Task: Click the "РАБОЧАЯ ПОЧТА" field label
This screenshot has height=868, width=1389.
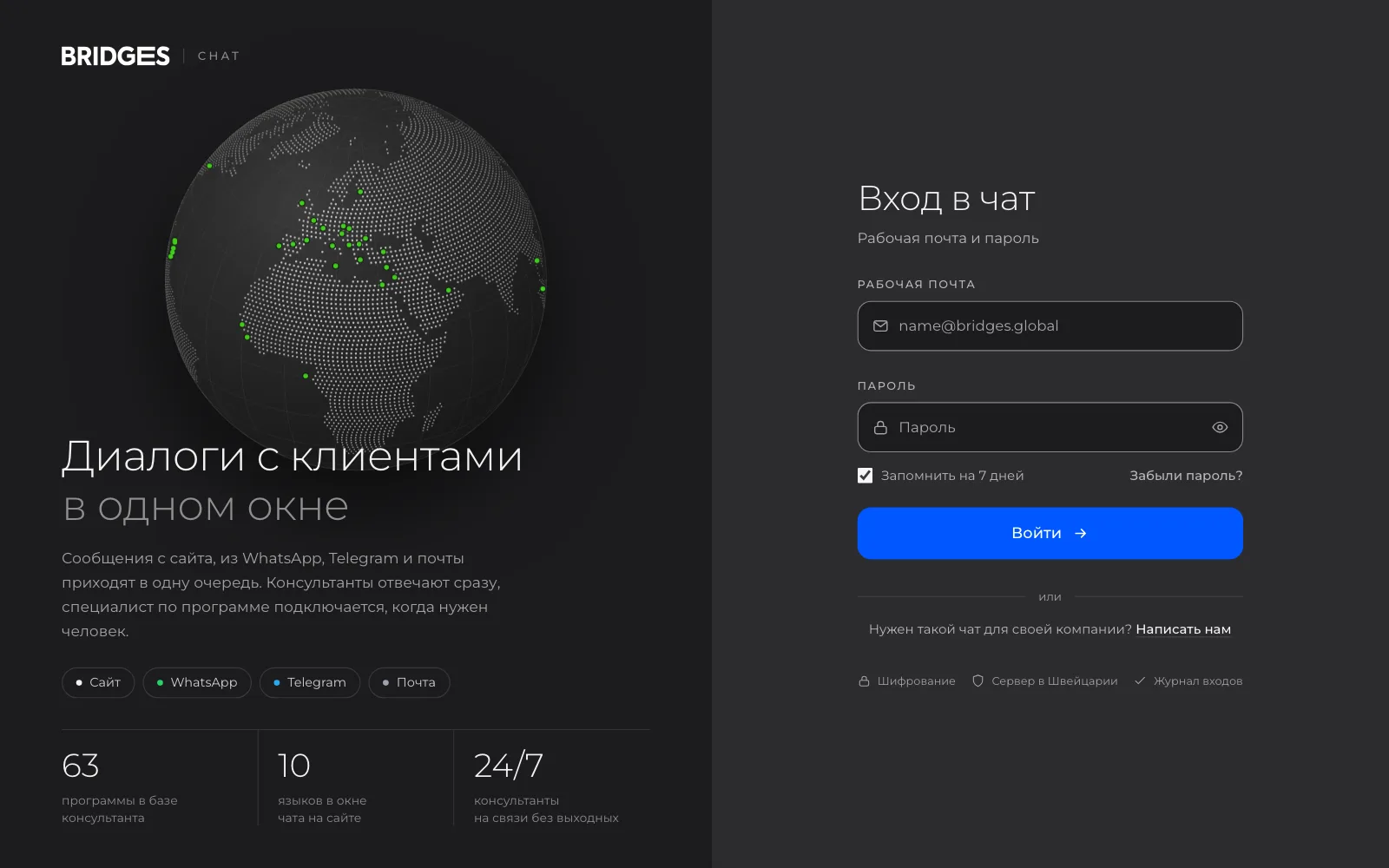Action: point(917,285)
